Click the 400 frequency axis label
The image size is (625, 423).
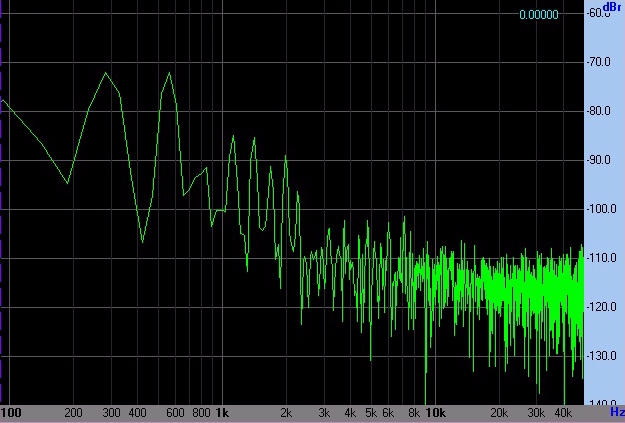pyautogui.click(x=138, y=413)
